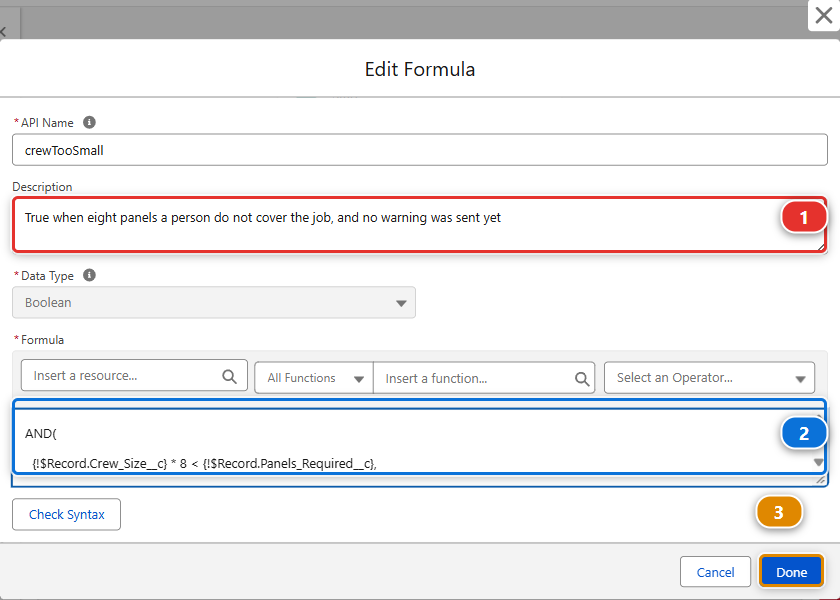Open the Boolean Data Type dropdown

214,303
